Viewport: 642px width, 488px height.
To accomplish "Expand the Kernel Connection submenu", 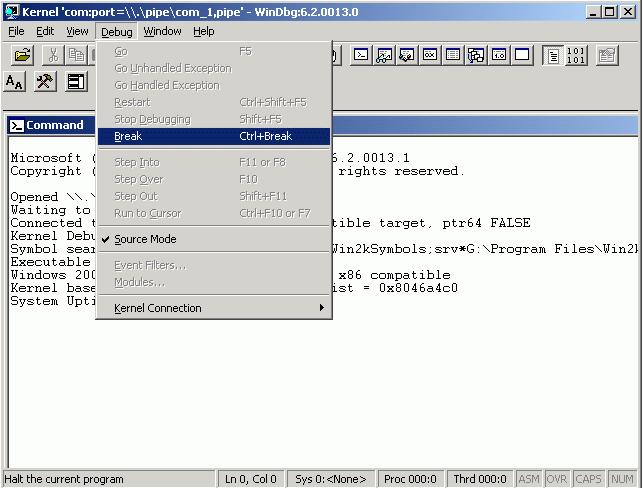I will 214,308.
